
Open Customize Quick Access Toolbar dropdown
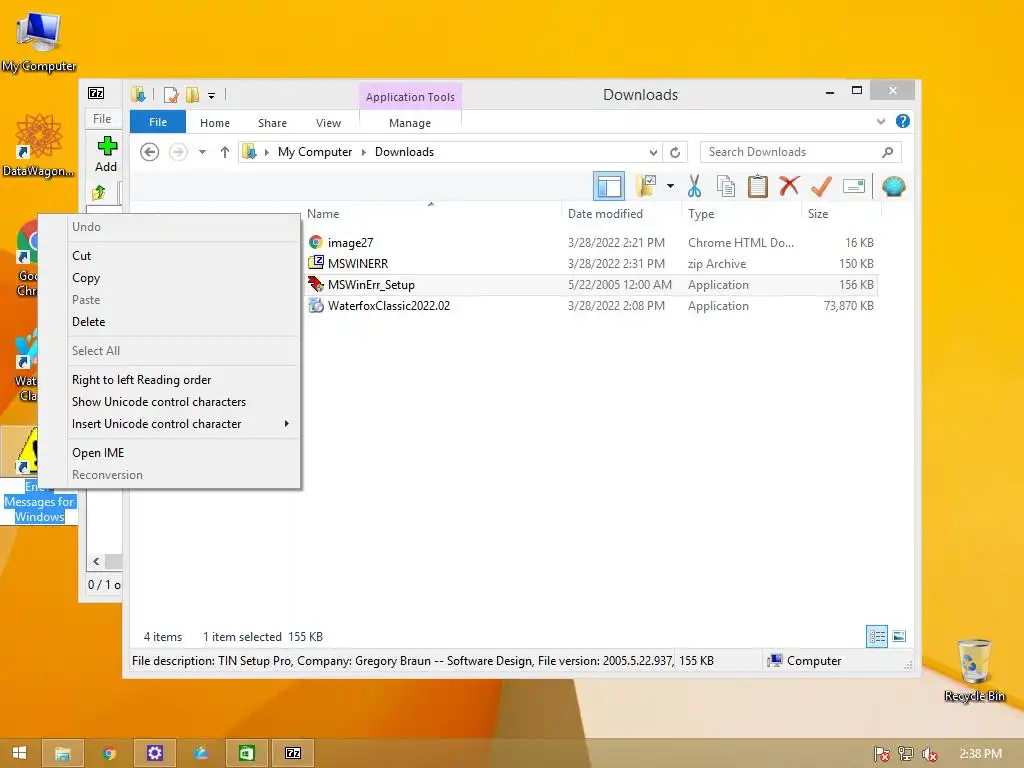click(212, 96)
